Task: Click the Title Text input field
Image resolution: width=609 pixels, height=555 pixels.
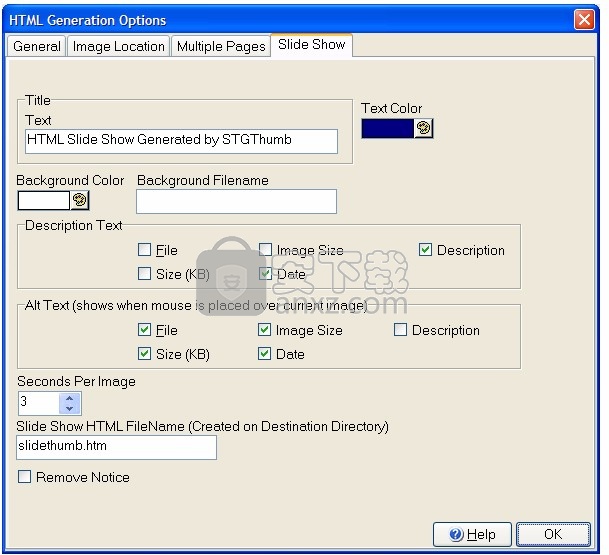Action: tap(181, 140)
